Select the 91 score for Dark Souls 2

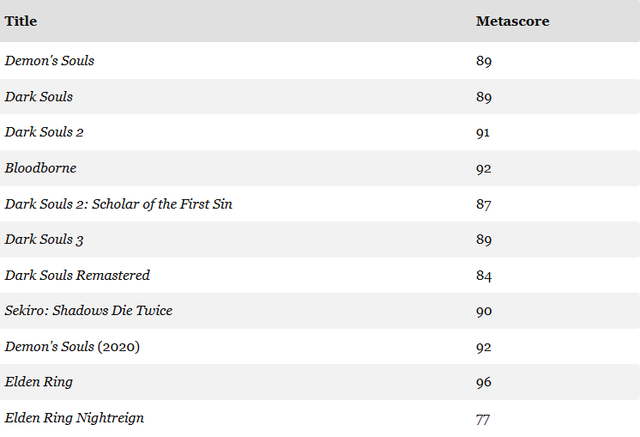(483, 132)
